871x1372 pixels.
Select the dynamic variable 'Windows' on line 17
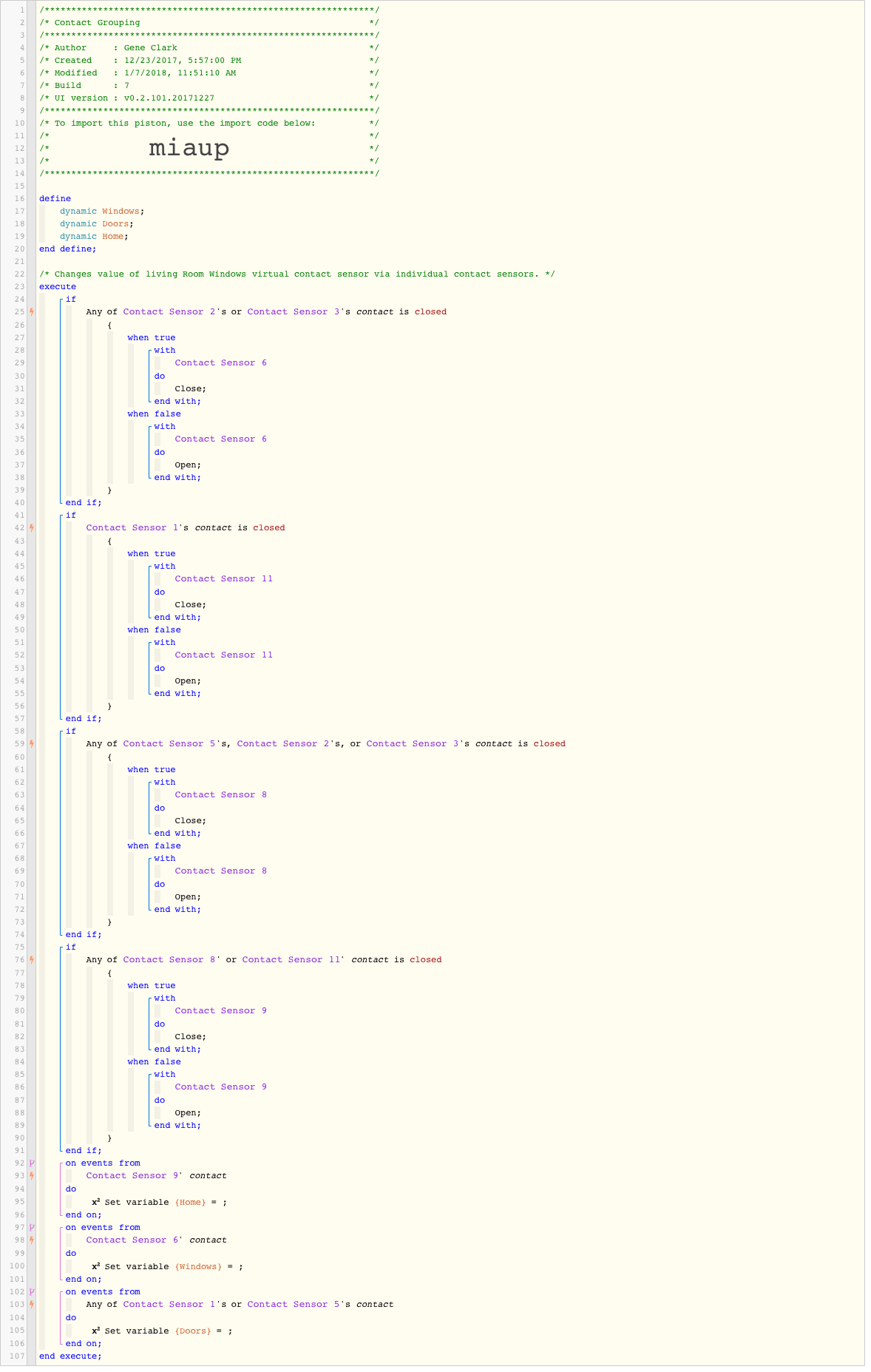point(121,212)
